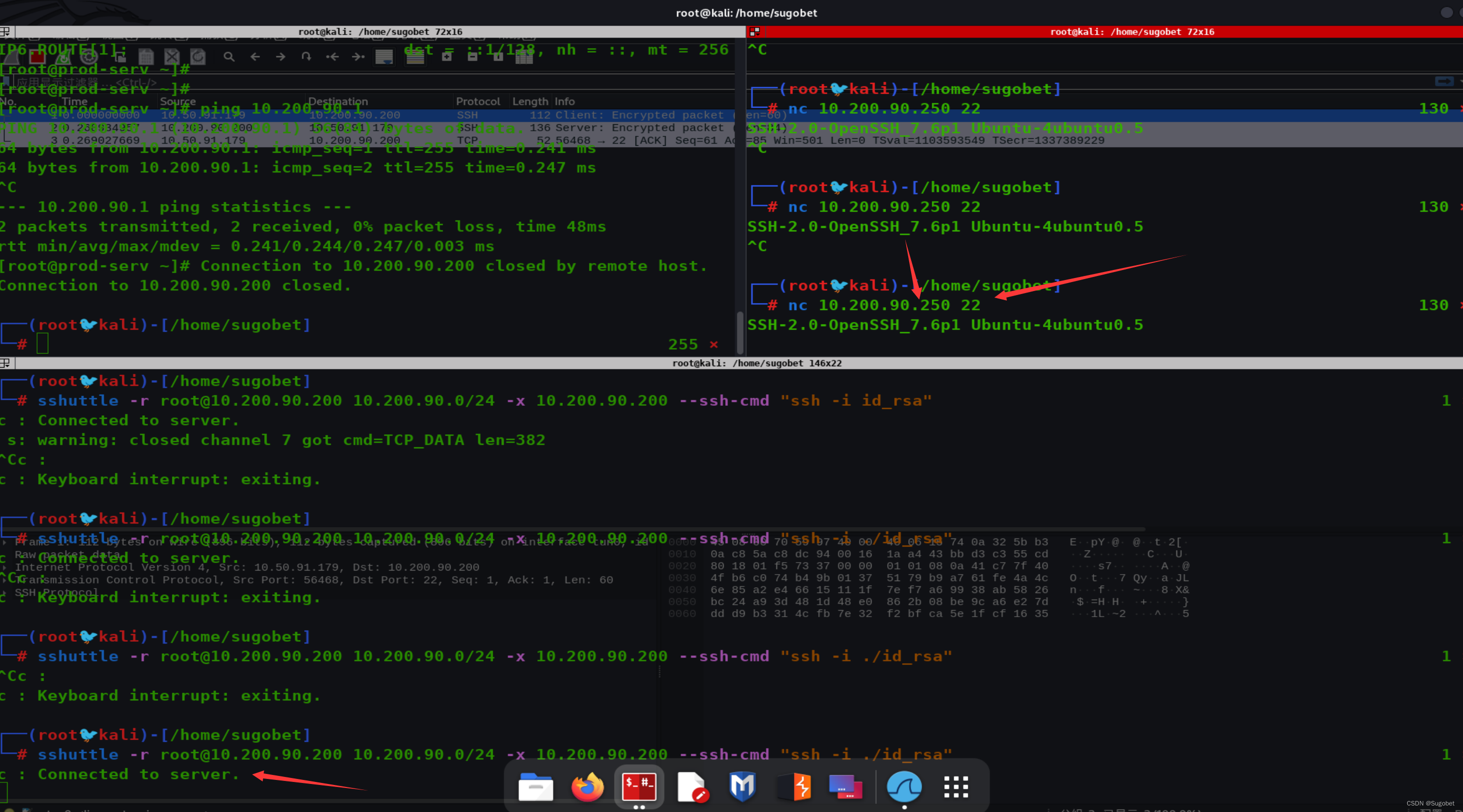Sort Wireshark packets by Destination column
Screen dimensions: 1463x812
338,101
